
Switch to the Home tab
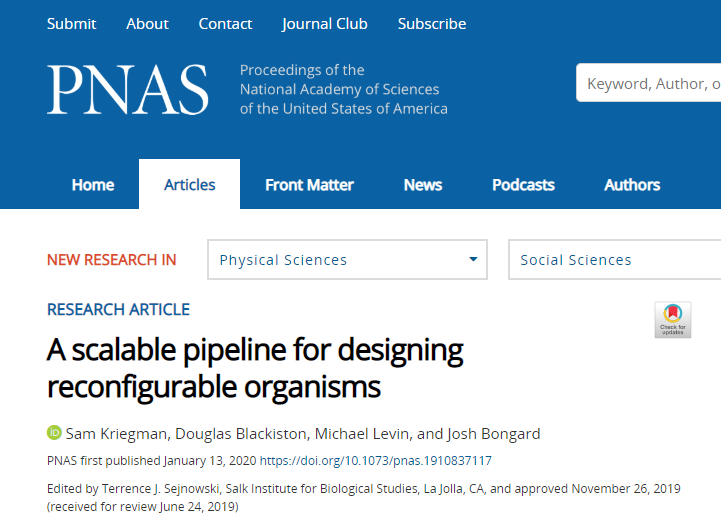pyautogui.click(x=93, y=185)
